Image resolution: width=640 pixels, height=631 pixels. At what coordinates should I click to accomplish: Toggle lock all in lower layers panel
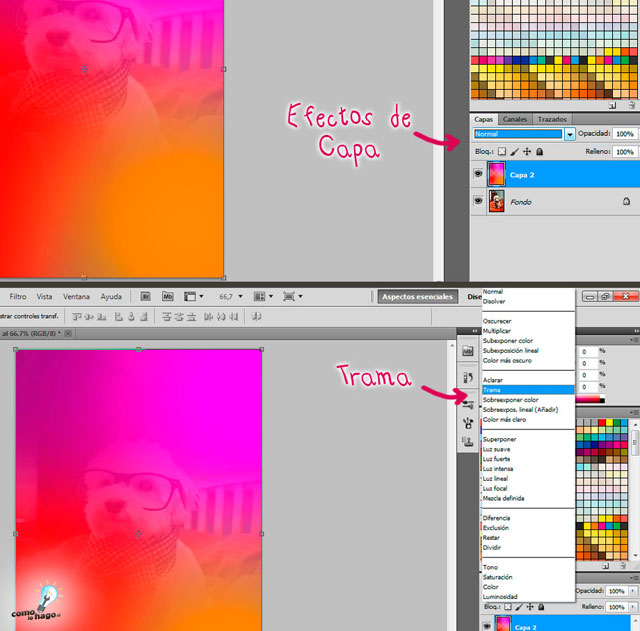tap(541, 607)
